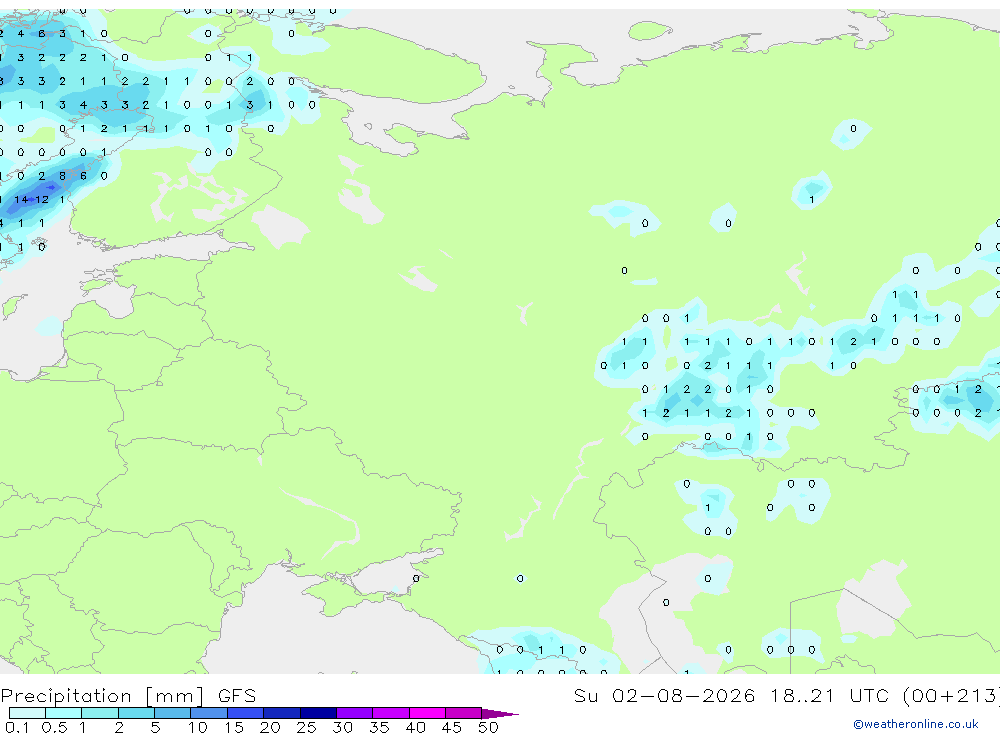This screenshot has width=1000, height=733.
Task: Click the 'GFS' model label
Action: [x=237, y=695]
